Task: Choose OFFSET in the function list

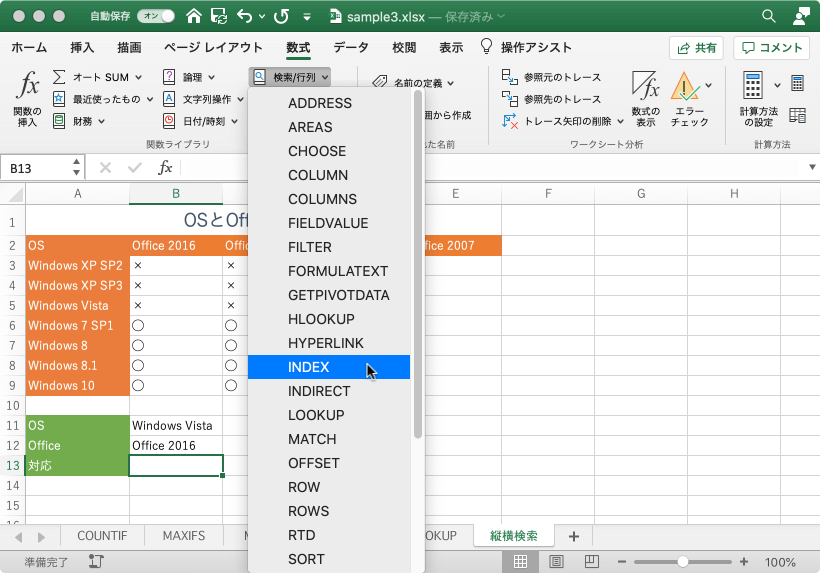Action: pyautogui.click(x=329, y=463)
